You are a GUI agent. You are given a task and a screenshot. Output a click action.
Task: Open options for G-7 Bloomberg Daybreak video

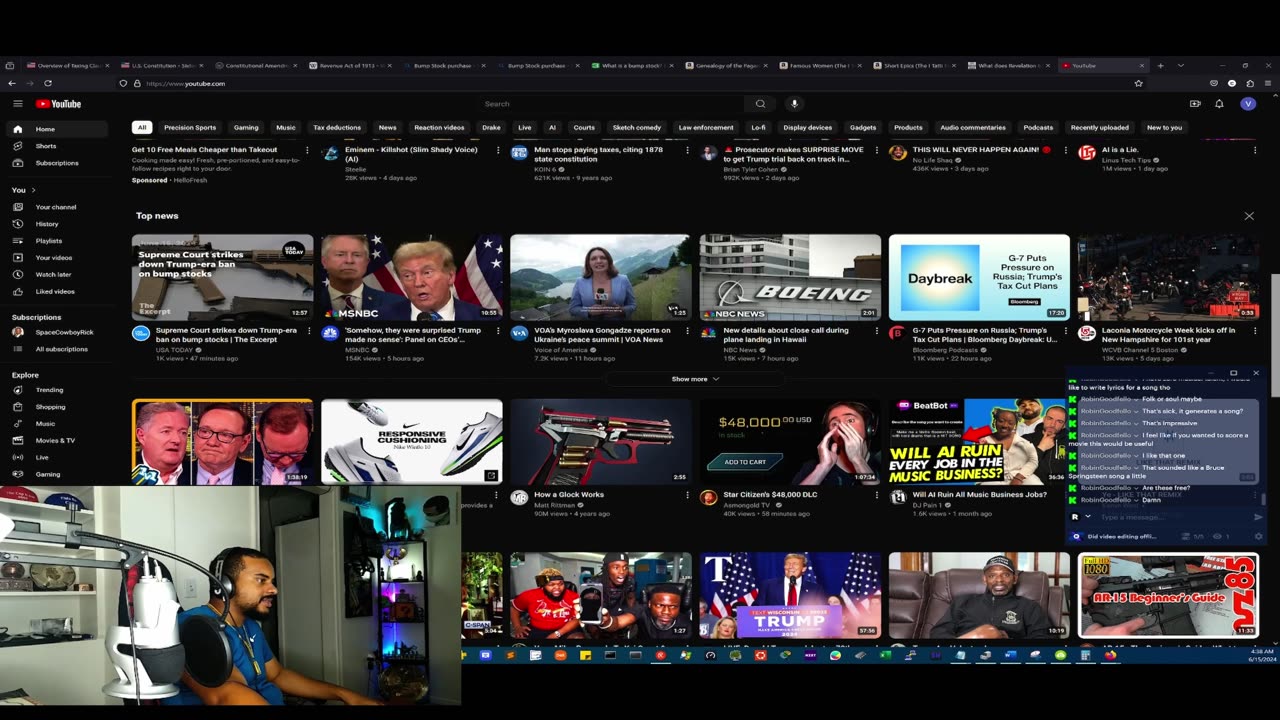click(x=1065, y=332)
